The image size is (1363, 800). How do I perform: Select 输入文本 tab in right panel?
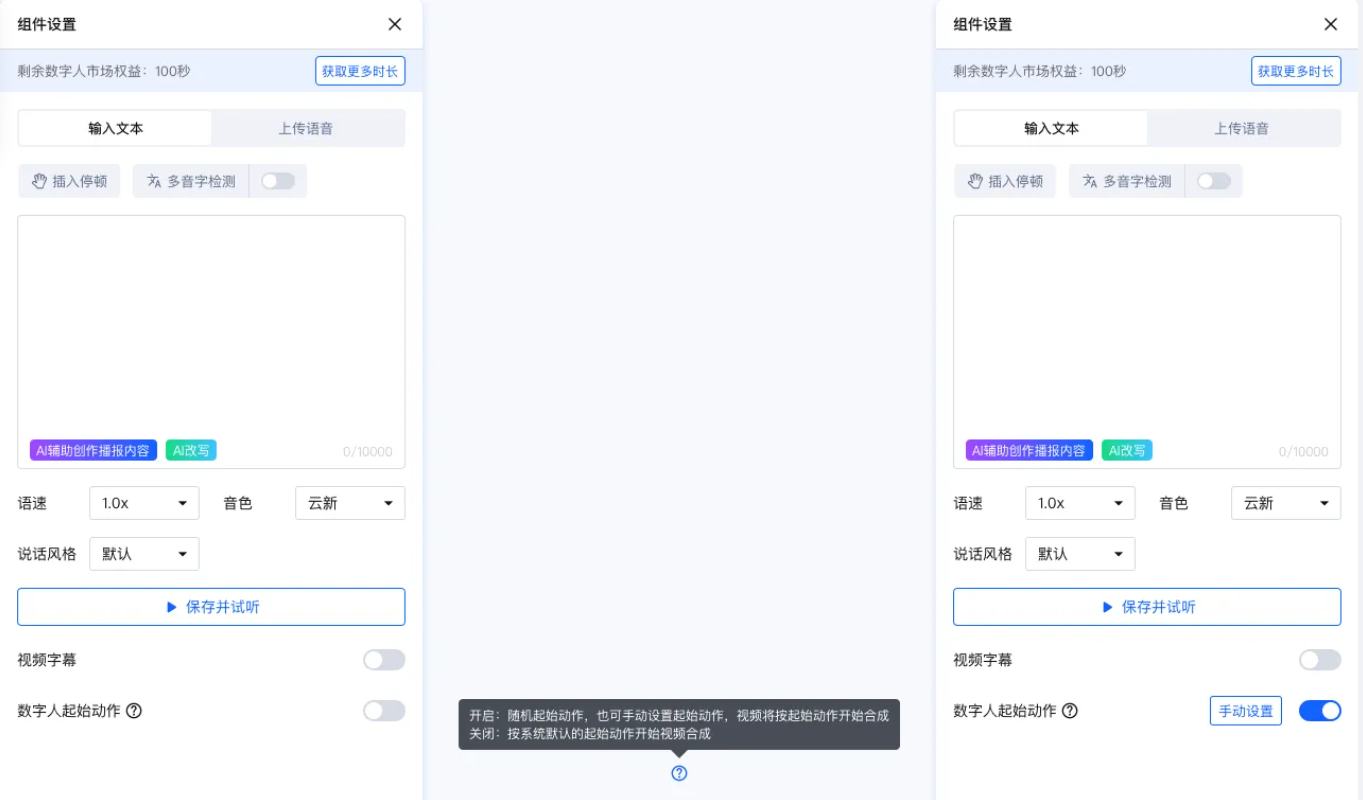click(1051, 128)
